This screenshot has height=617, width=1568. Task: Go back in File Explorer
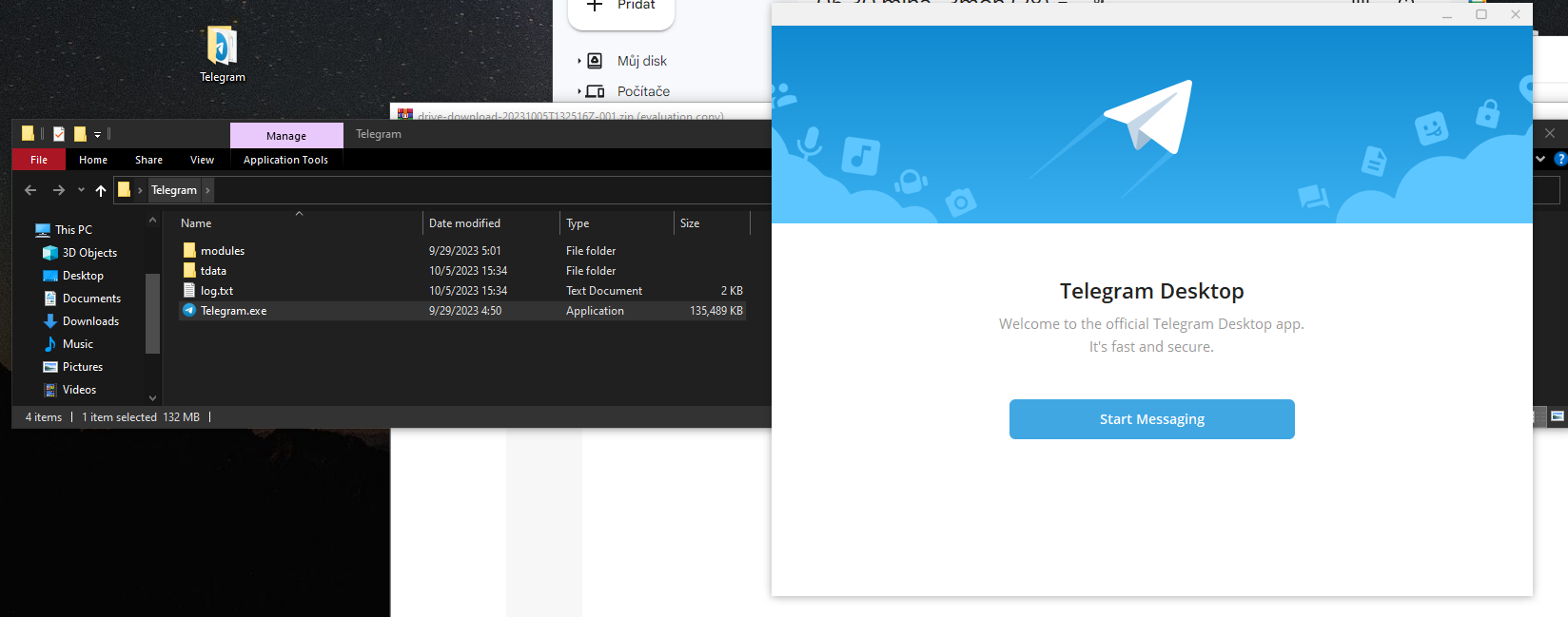point(30,190)
